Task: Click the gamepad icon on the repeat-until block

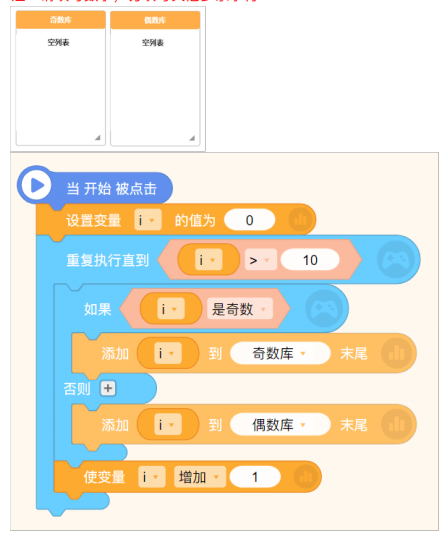Action: (x=396, y=260)
